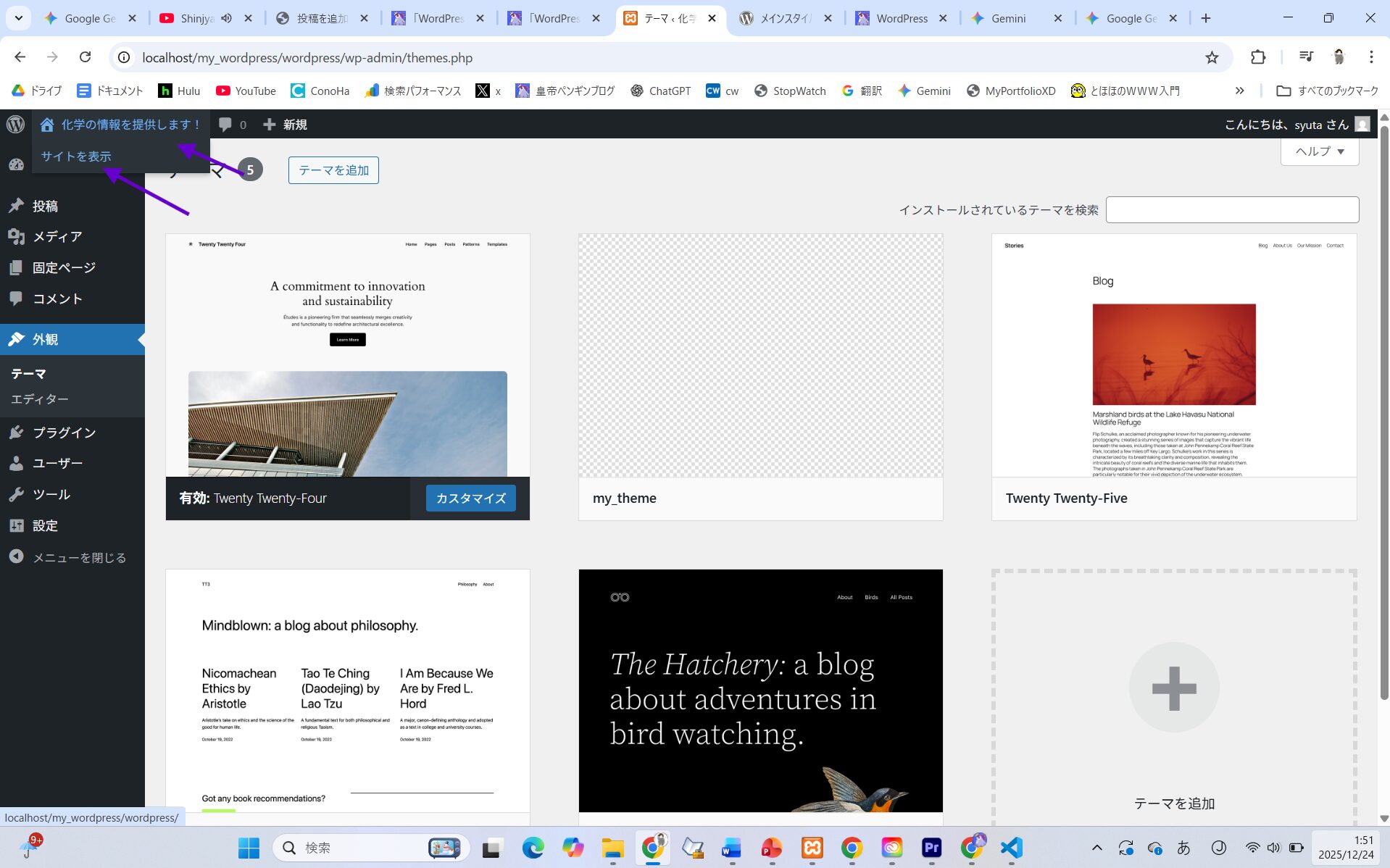1390x868 pixels.
Task: Expand the ヘルプ dropdown panel
Action: pyautogui.click(x=1319, y=151)
